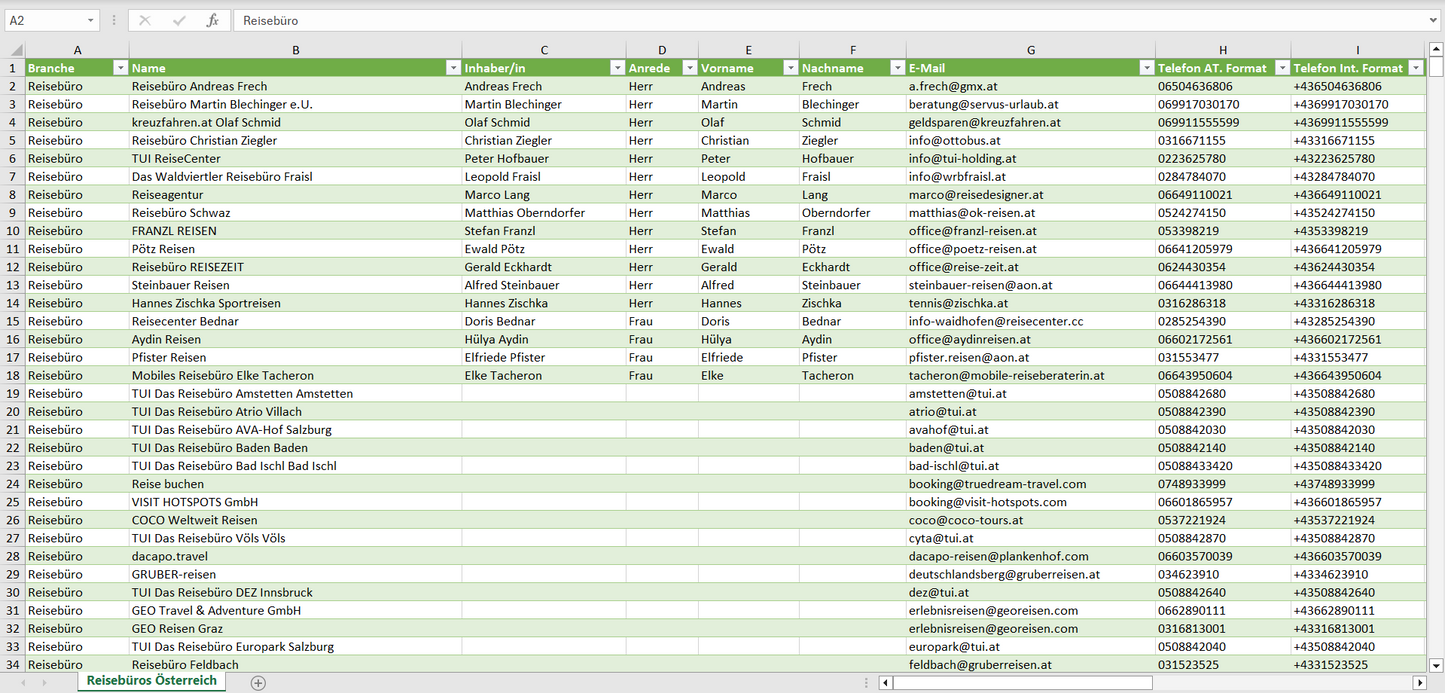Open the Branche column filter dropdown

[120, 68]
